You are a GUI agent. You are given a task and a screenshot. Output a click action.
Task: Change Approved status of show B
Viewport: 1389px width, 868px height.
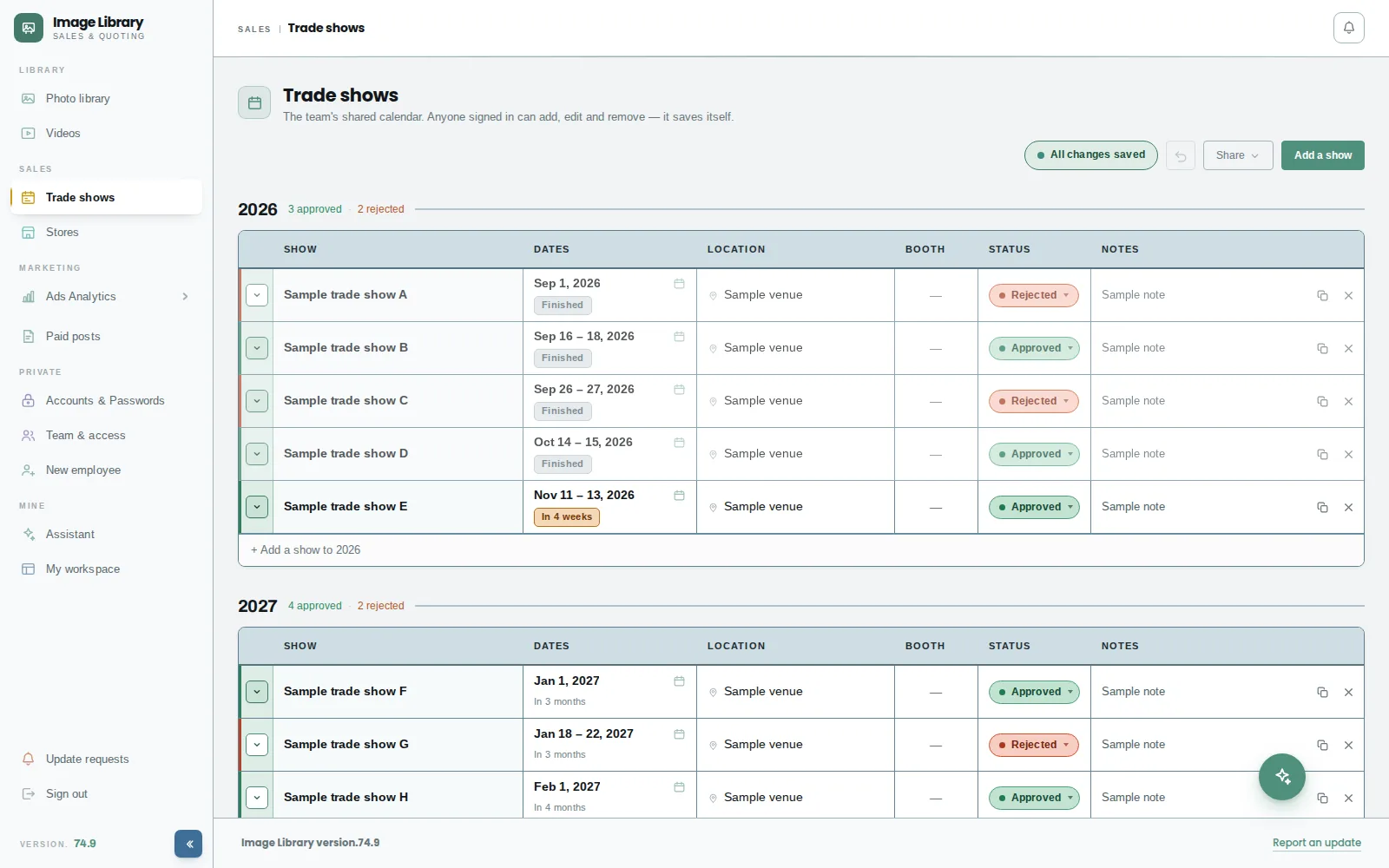[1034, 348]
